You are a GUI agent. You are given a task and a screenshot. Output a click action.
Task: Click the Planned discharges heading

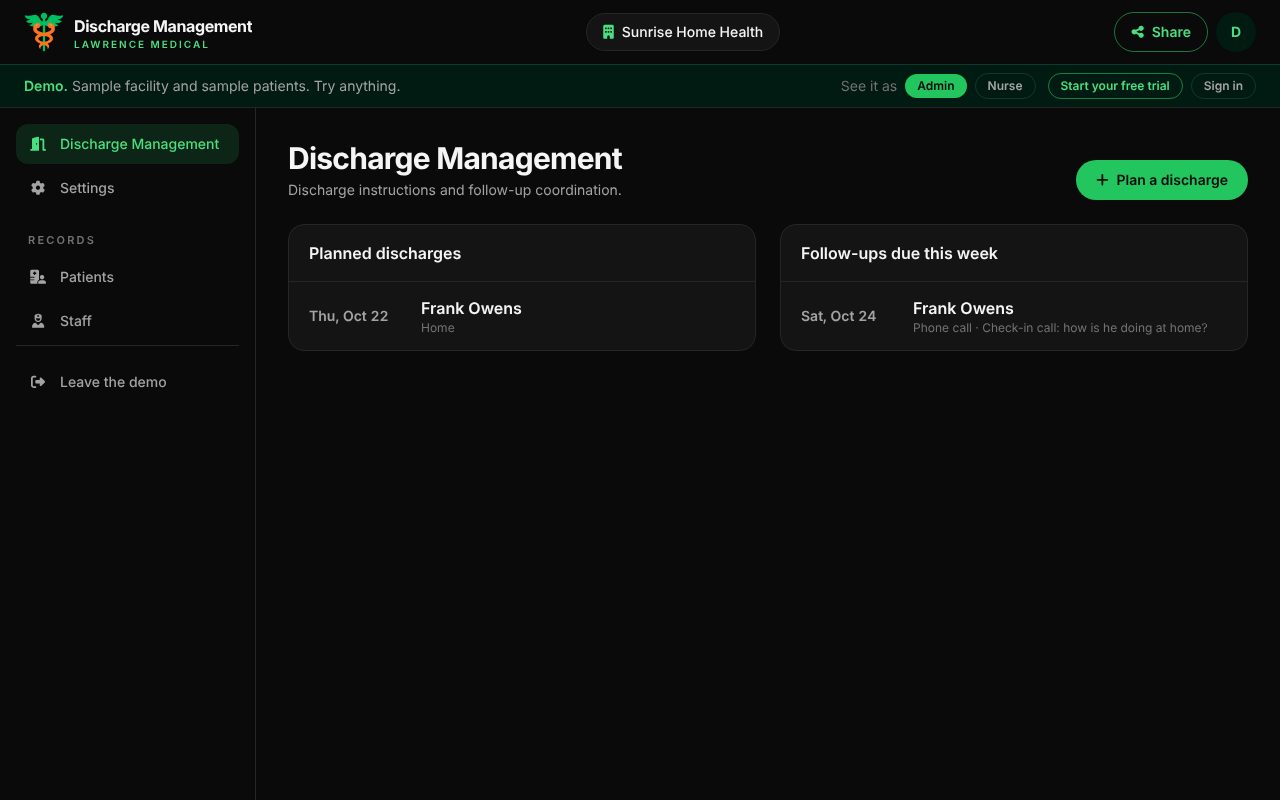385,254
